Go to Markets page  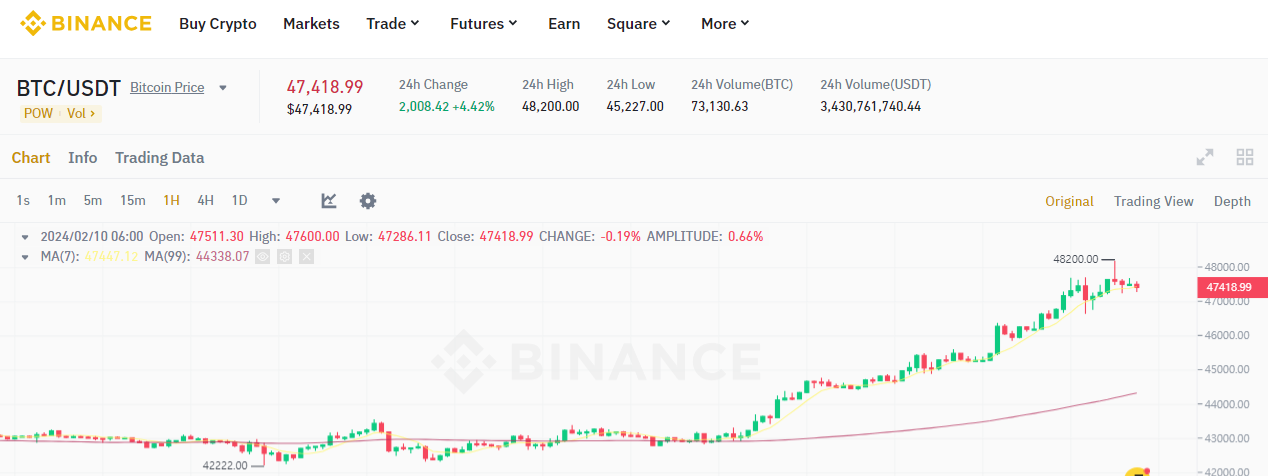point(311,23)
